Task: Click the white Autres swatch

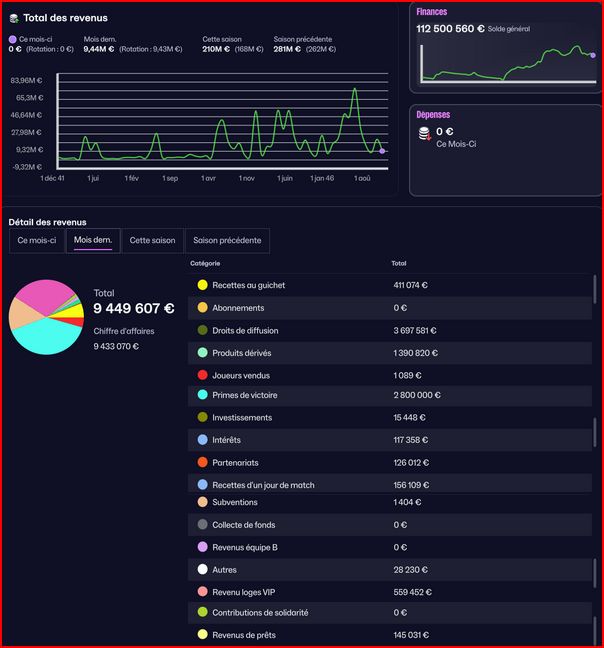Action: pyautogui.click(x=202, y=569)
